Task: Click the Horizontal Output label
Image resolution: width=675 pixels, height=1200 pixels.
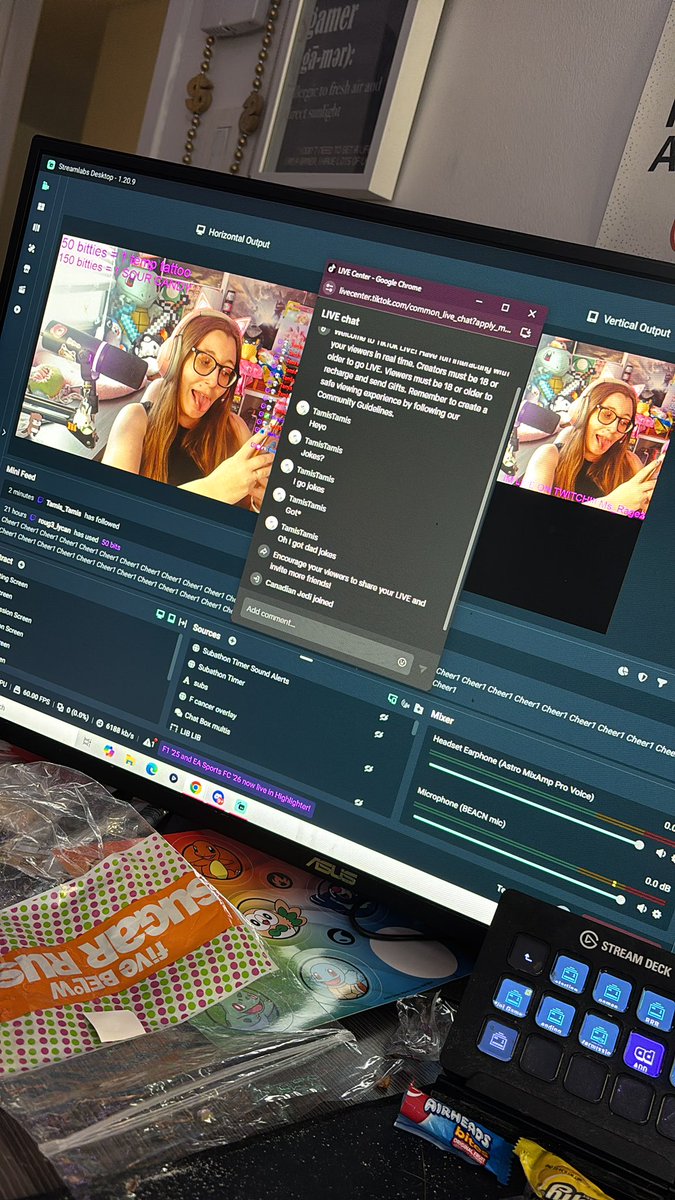Action: coord(239,238)
